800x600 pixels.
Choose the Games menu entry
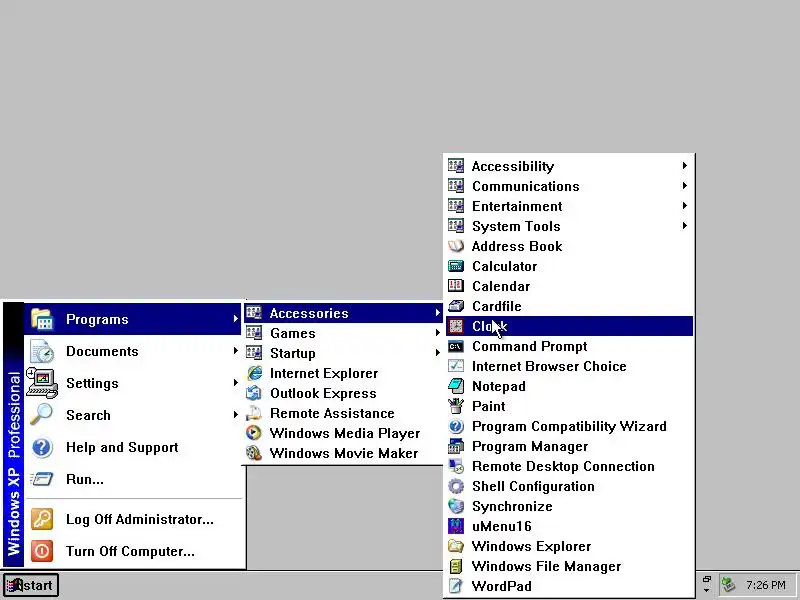tap(343, 333)
